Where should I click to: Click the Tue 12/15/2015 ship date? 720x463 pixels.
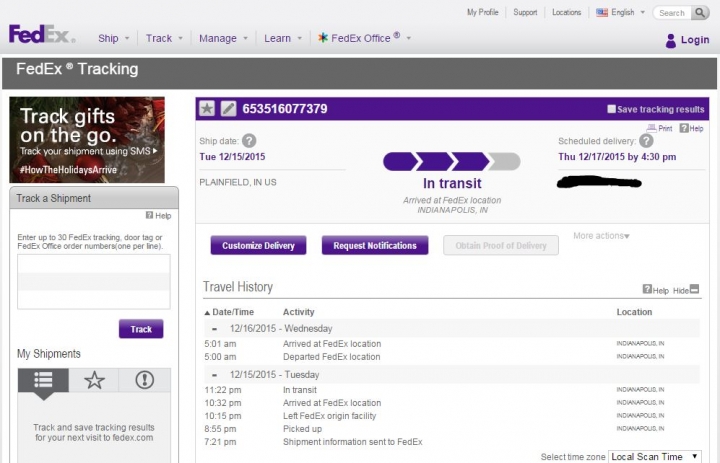[x=232, y=157]
